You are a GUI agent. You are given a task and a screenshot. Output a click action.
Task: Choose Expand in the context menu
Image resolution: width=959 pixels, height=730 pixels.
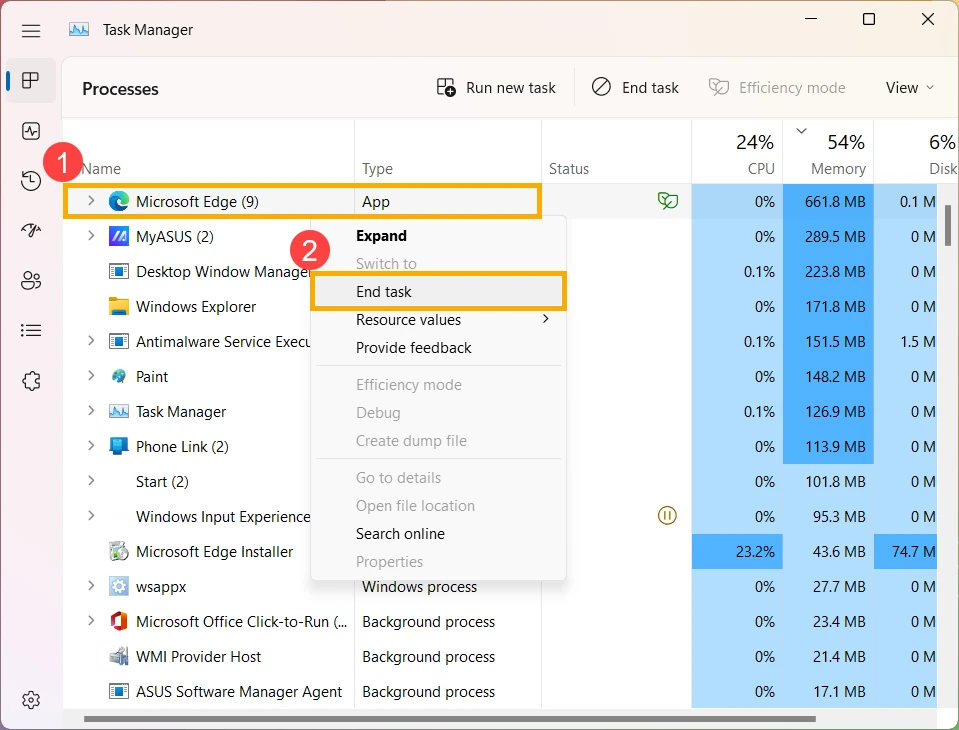point(438,236)
